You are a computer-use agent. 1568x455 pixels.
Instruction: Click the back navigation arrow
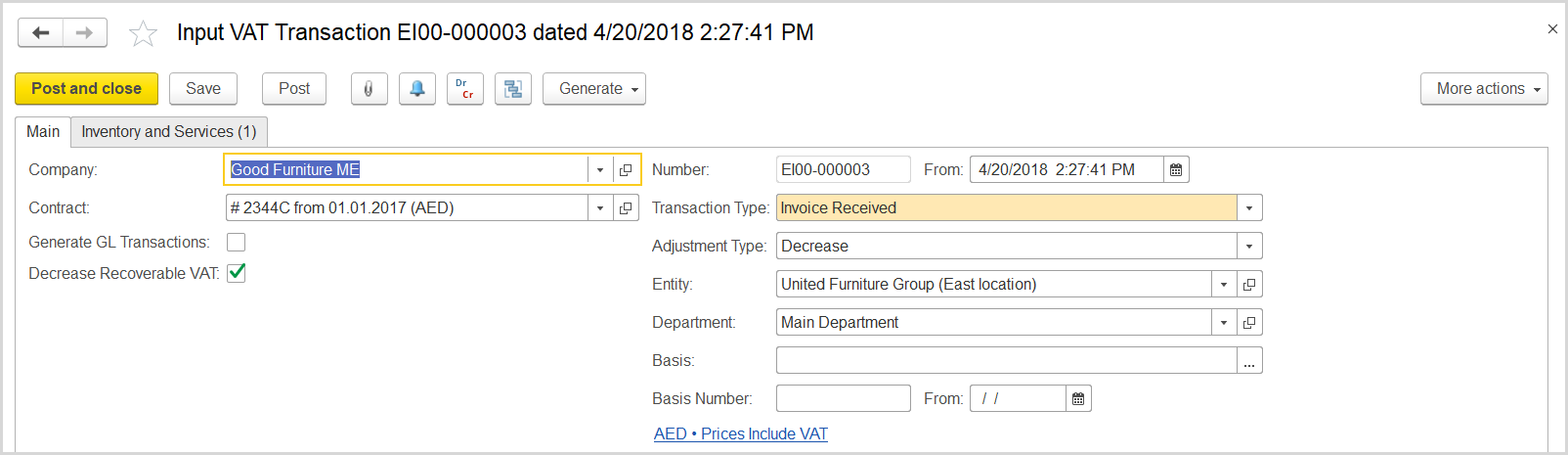point(41,32)
